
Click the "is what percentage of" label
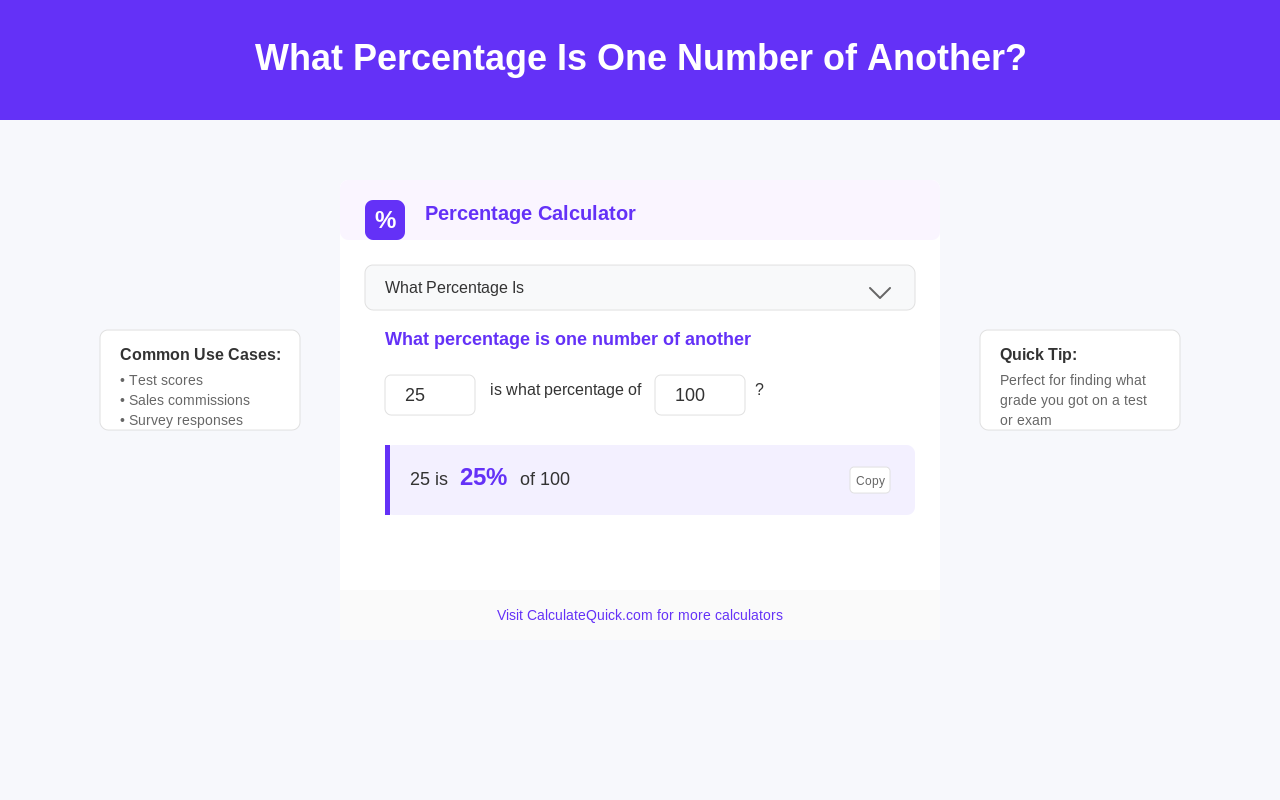click(x=565, y=390)
